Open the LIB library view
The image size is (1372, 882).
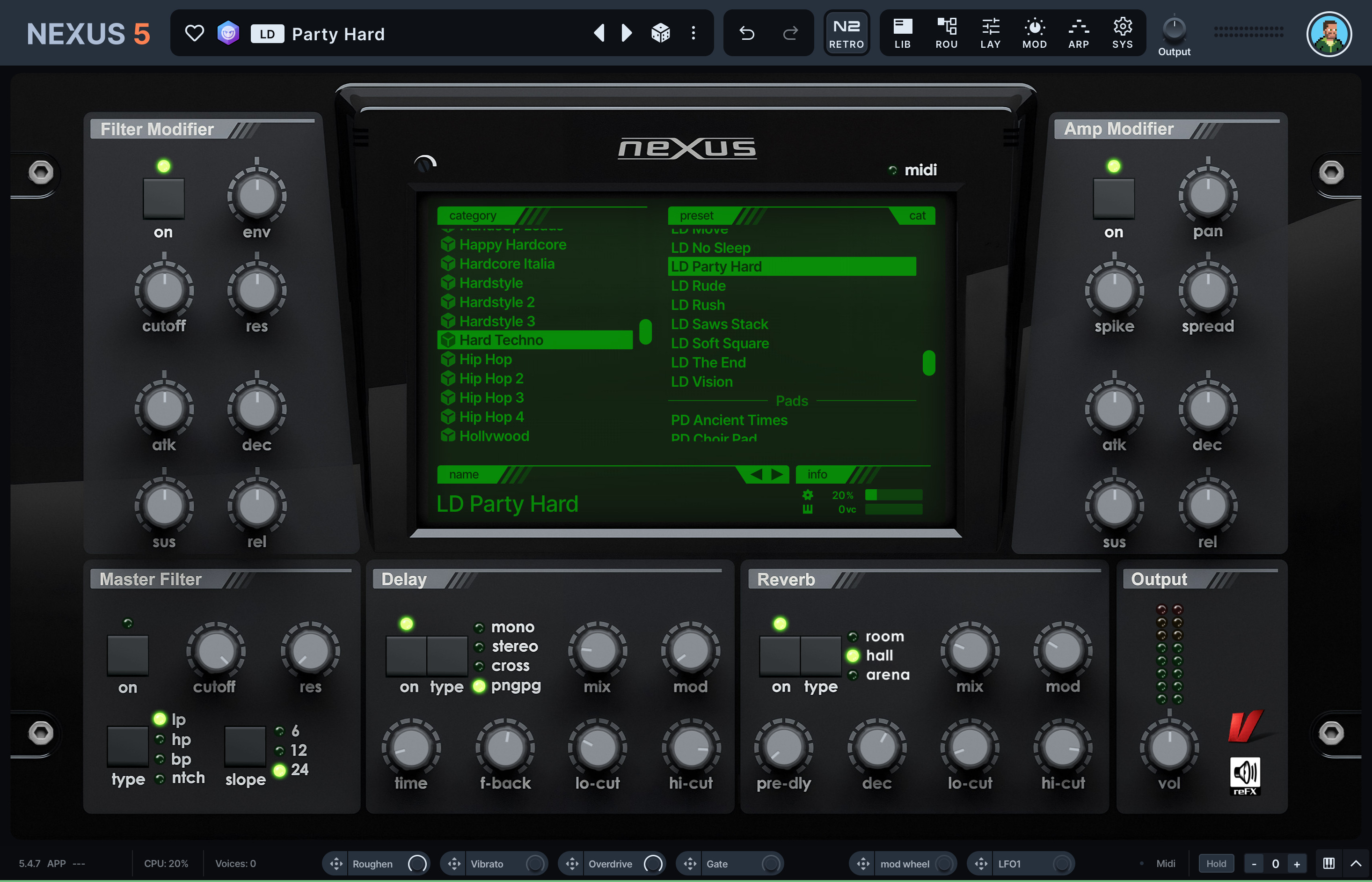click(x=902, y=33)
